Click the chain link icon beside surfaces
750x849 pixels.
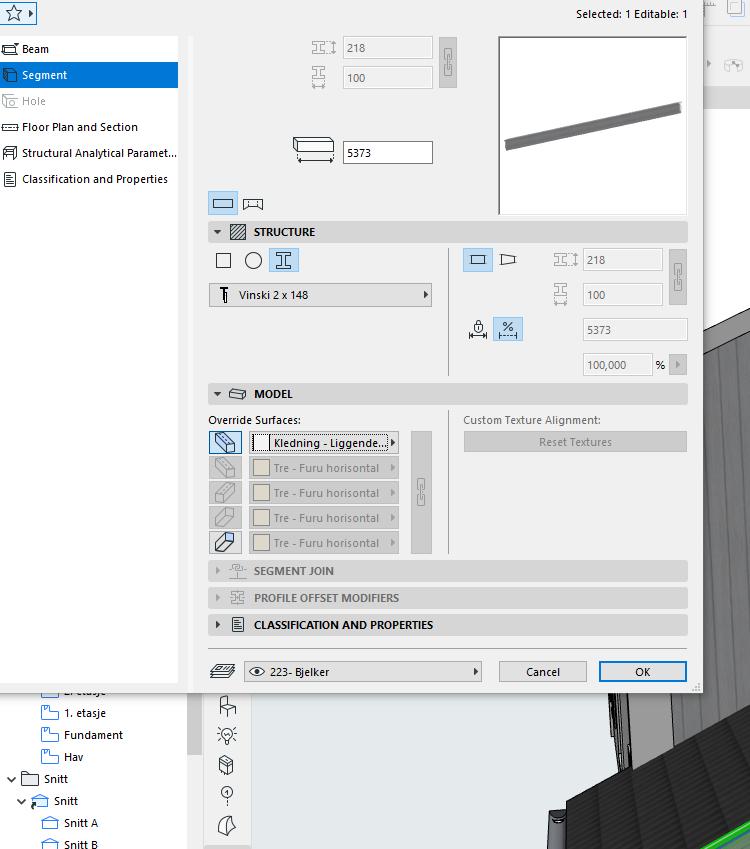(421, 492)
